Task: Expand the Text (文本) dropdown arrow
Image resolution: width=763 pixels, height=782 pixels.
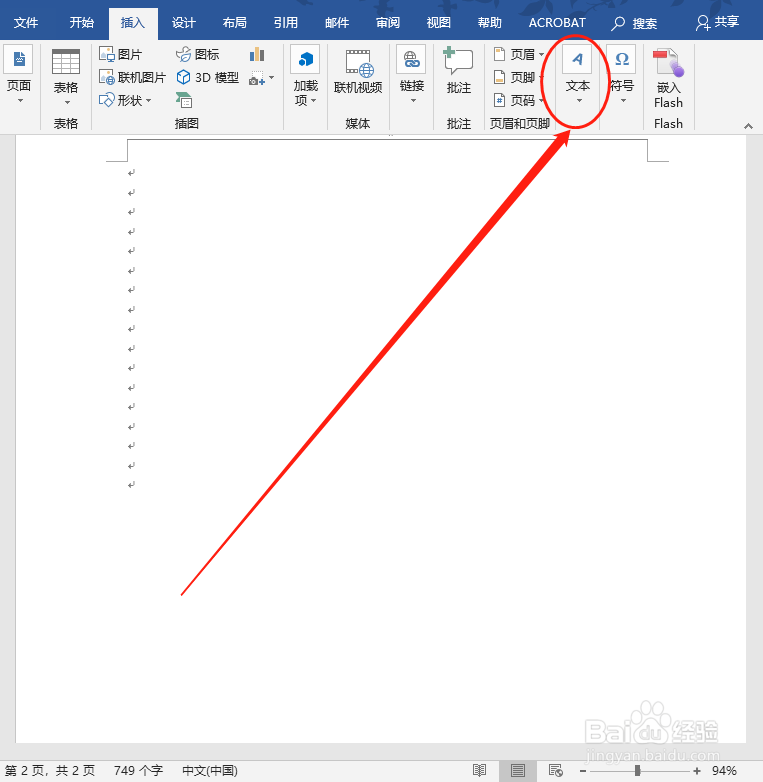Action: 579,101
